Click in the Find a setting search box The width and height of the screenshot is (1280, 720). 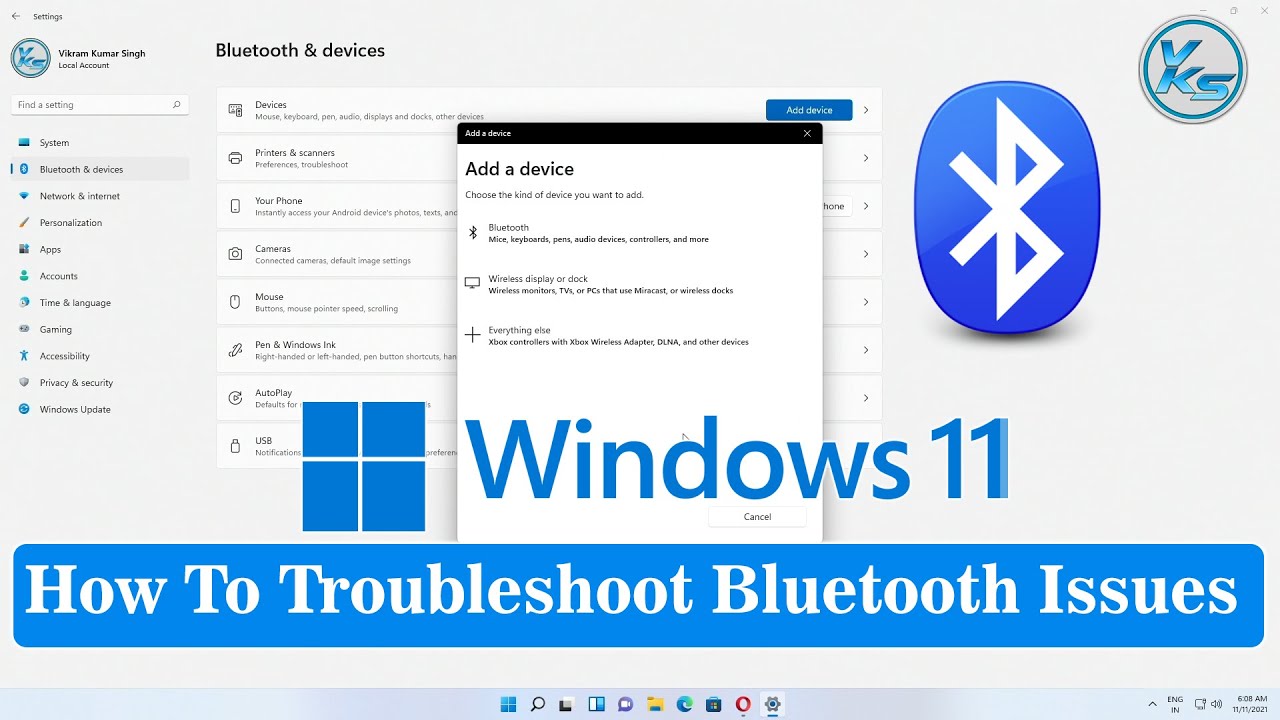99,105
